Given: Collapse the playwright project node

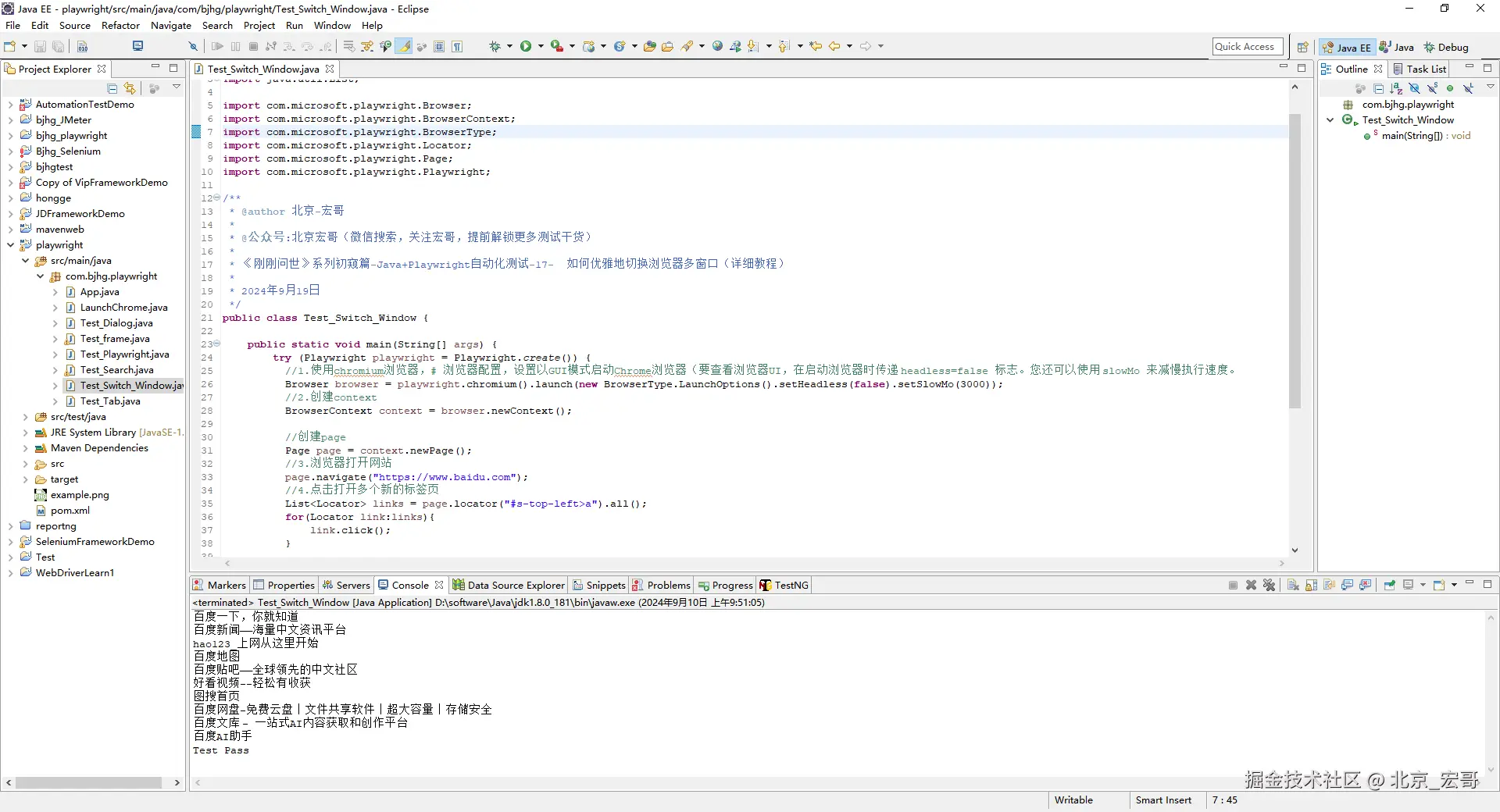Looking at the screenshot, I should pos(10,245).
